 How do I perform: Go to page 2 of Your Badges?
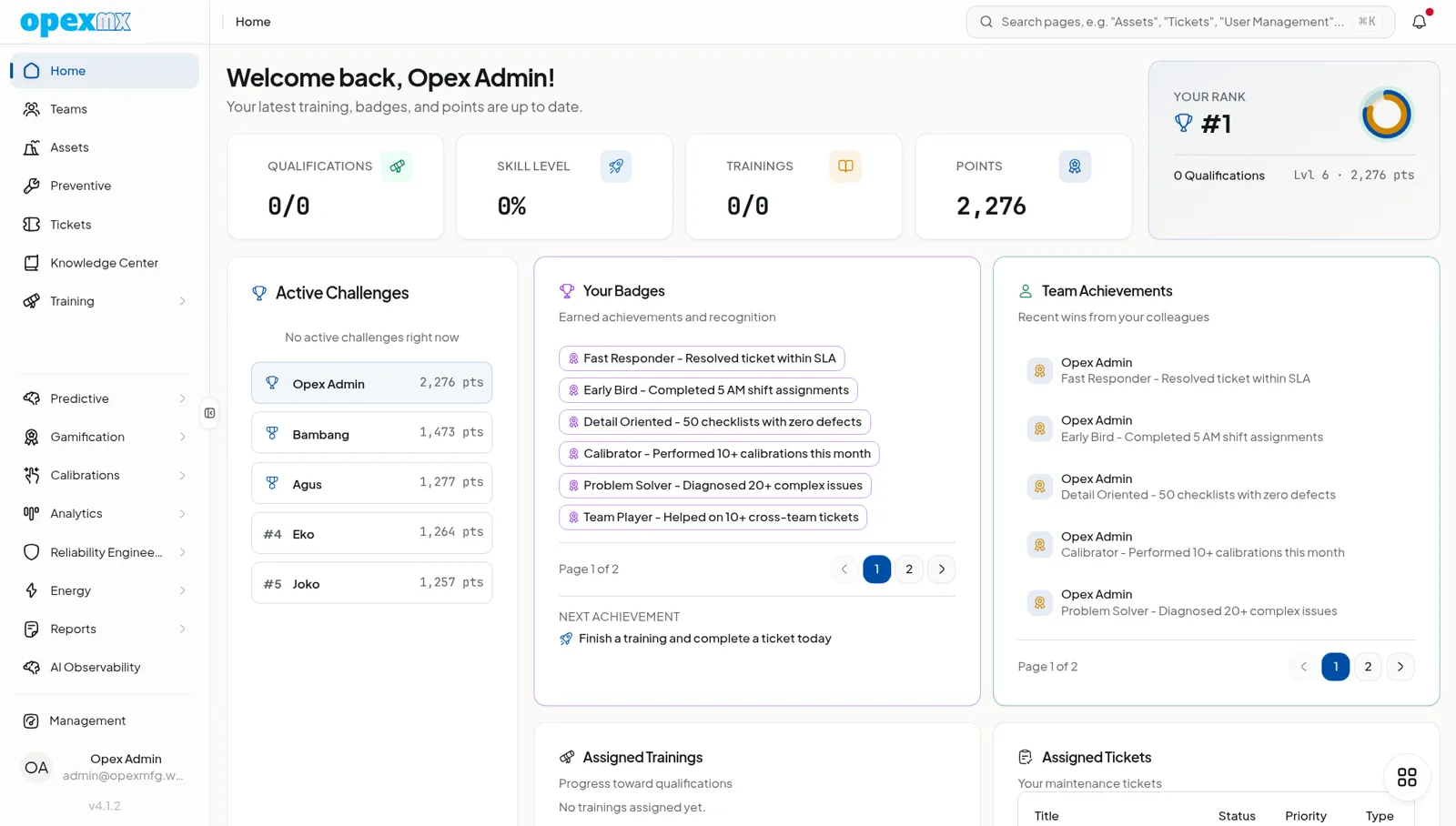click(909, 569)
